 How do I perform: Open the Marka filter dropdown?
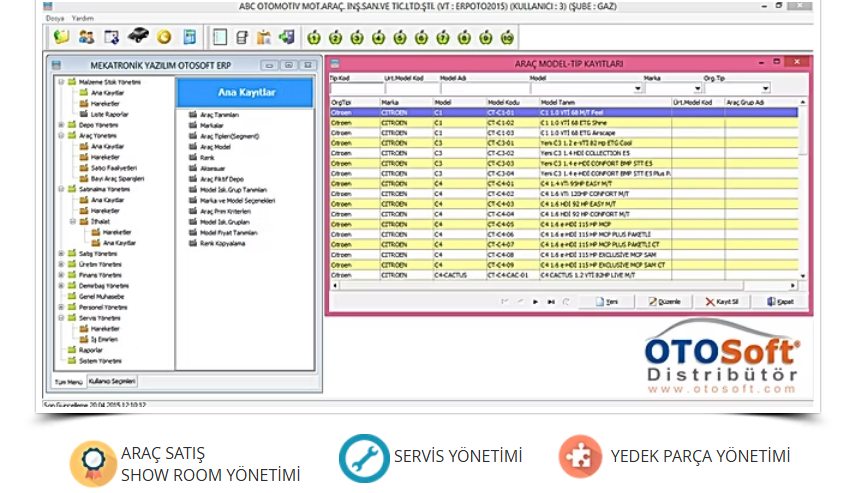pos(696,88)
